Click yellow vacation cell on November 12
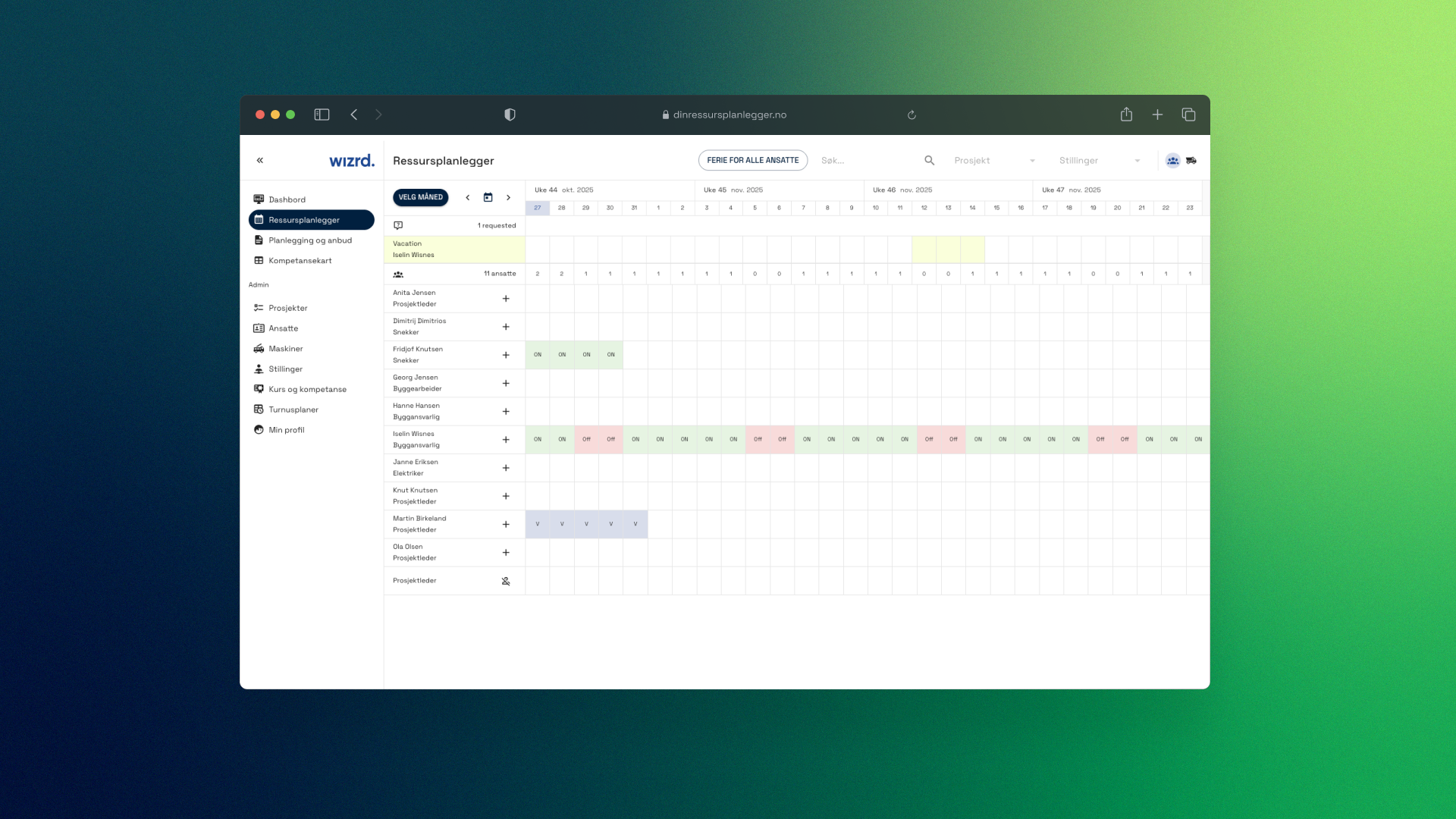This screenshot has height=819, width=1456. [x=924, y=249]
